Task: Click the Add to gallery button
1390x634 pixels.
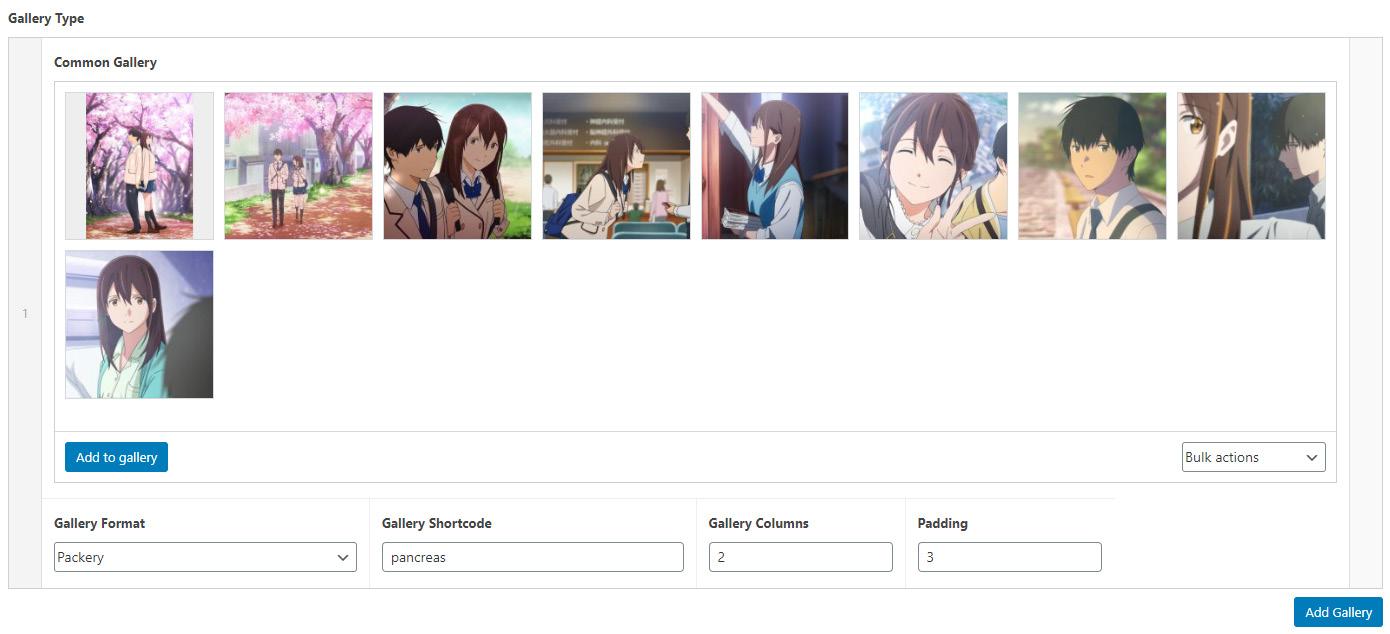Action: point(116,457)
